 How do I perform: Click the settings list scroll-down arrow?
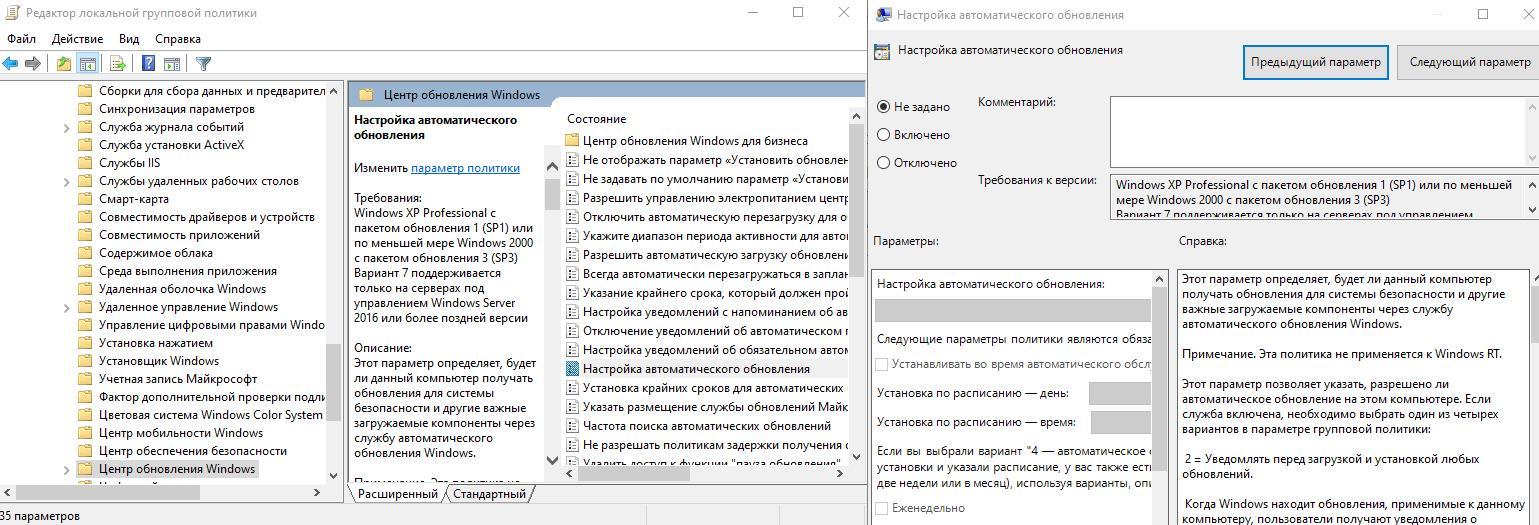(x=856, y=457)
